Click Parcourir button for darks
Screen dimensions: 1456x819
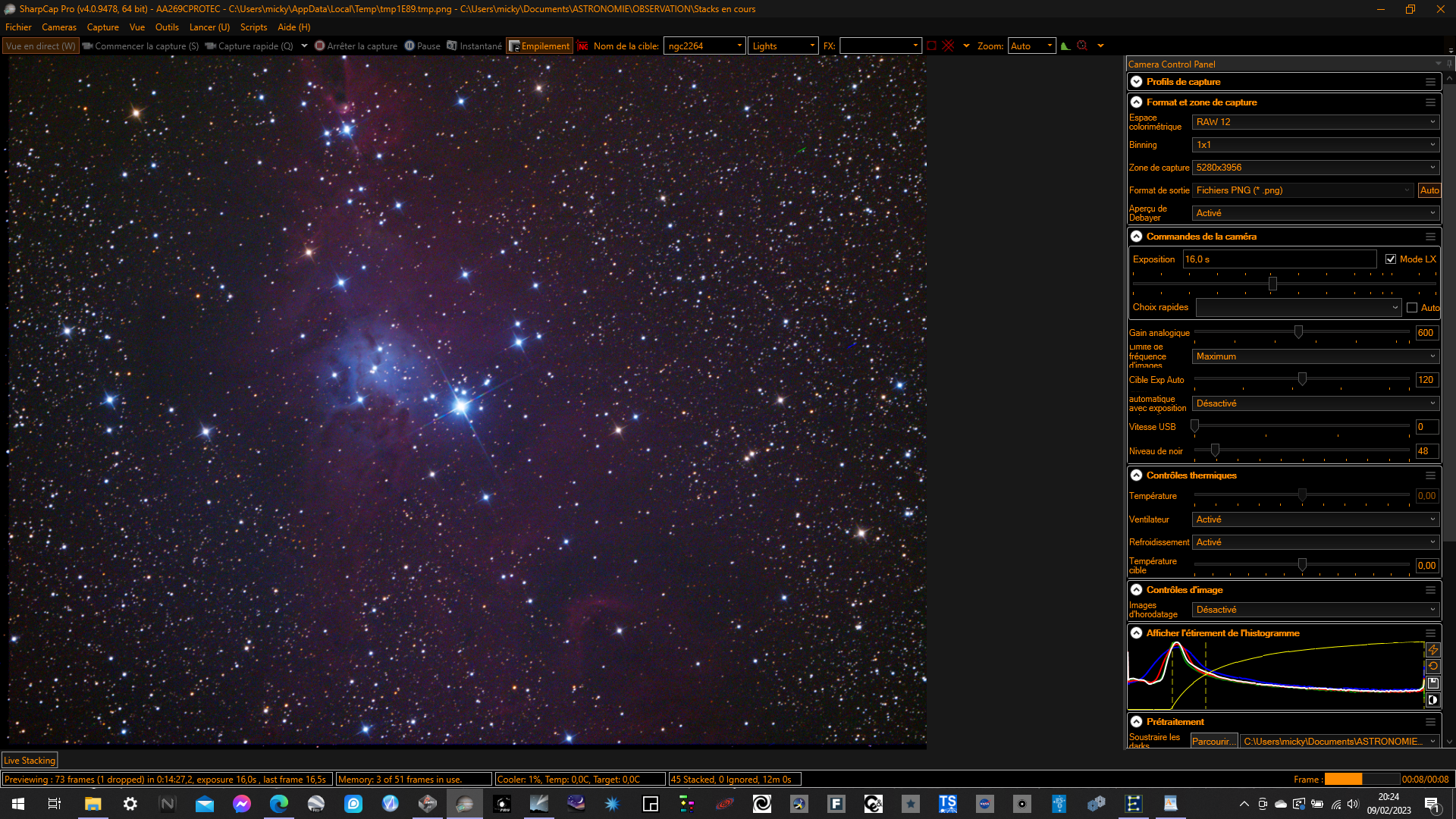[1213, 742]
